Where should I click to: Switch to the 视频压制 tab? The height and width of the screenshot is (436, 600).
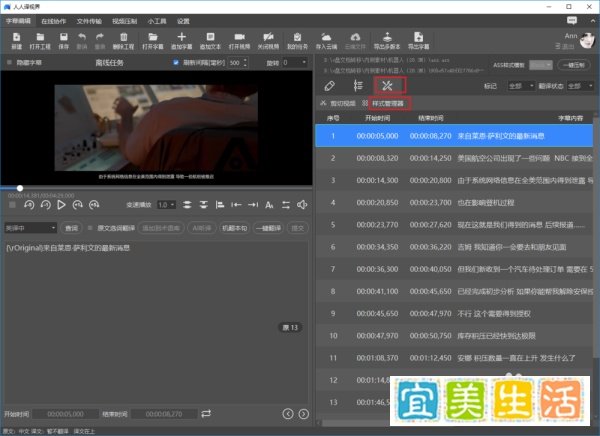(124, 21)
